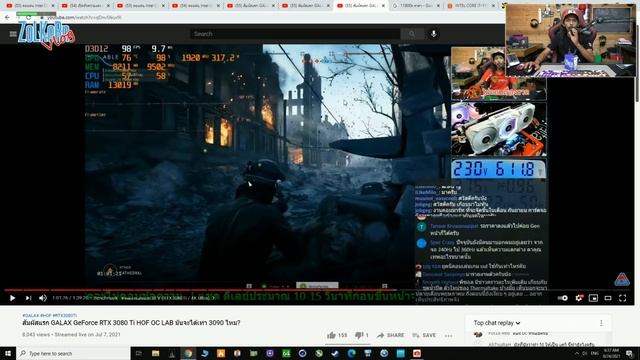Click the taskbar 'Type here to search' box
640x360 pixels.
pos(73,353)
